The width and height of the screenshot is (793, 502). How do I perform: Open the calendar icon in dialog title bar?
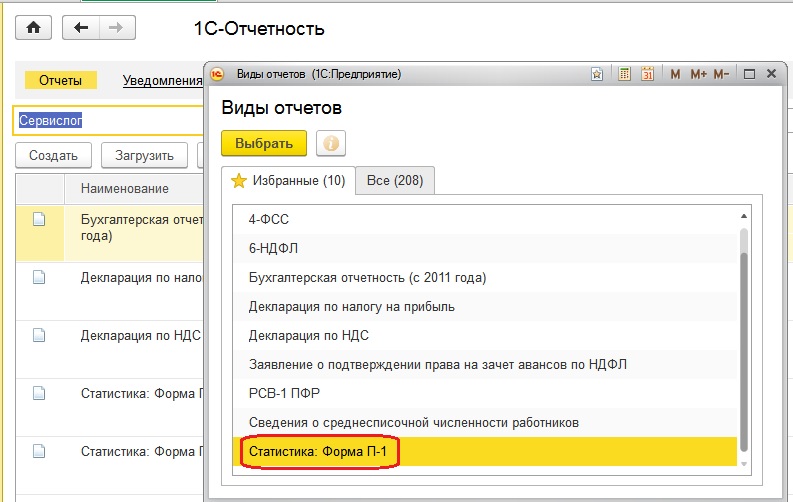[647, 74]
